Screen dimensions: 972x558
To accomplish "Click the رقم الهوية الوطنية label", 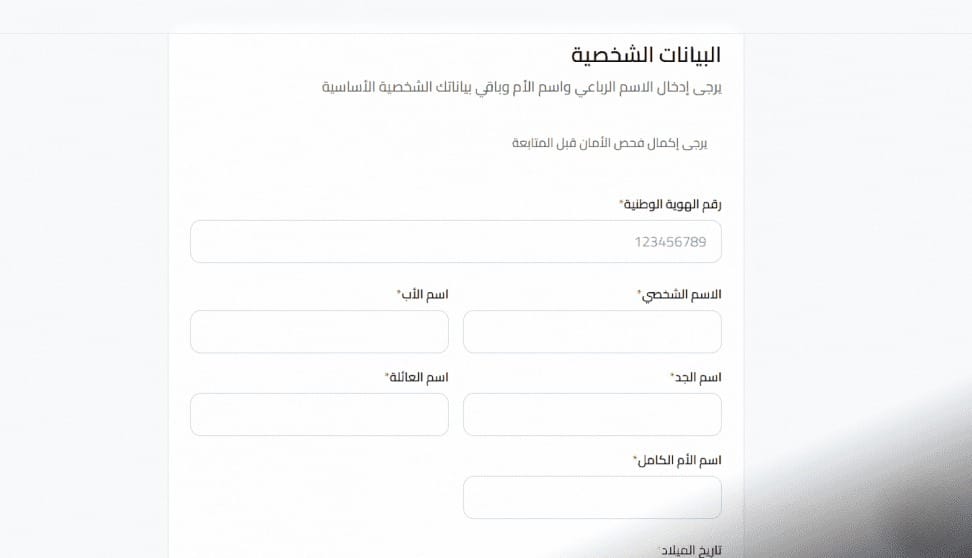I will [x=673, y=204].
